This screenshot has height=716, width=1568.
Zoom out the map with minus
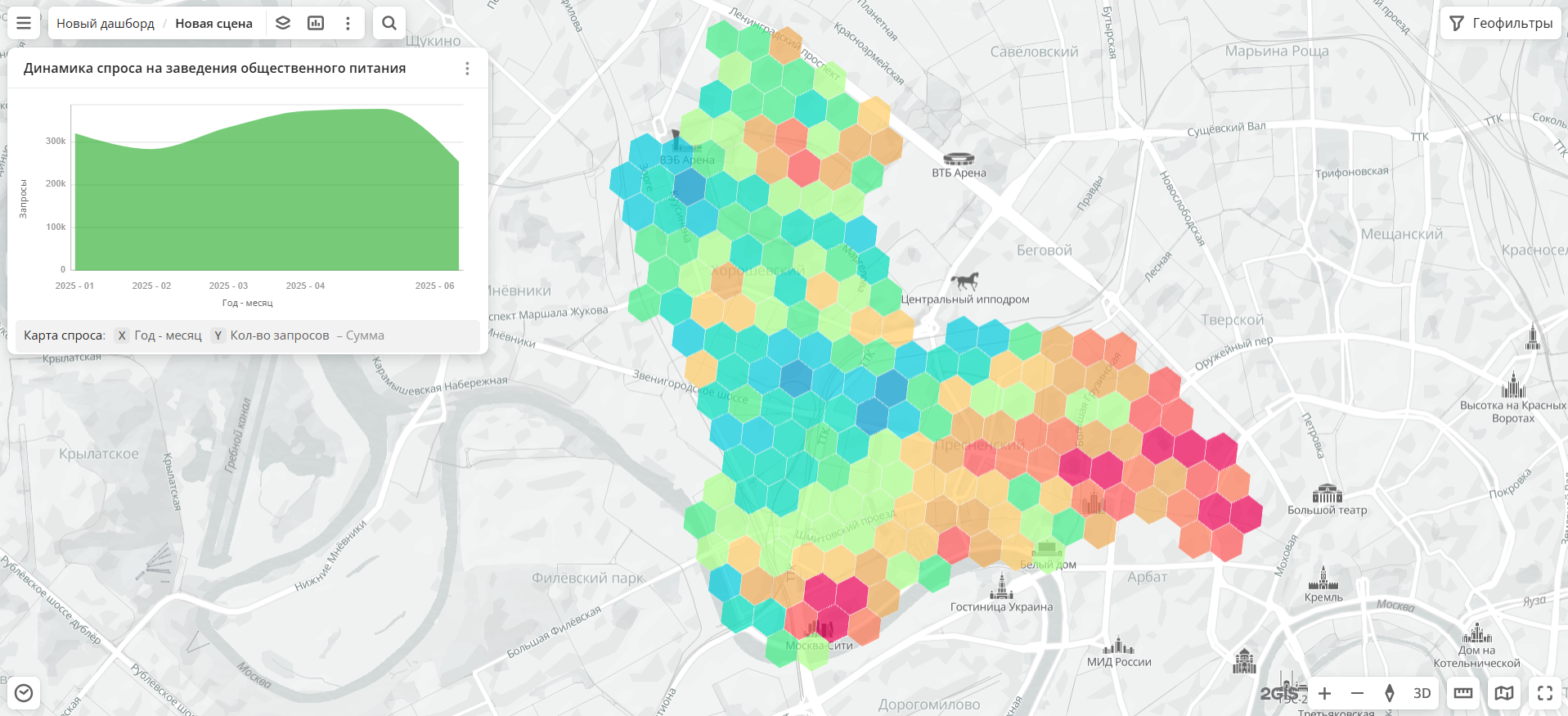tap(1357, 693)
